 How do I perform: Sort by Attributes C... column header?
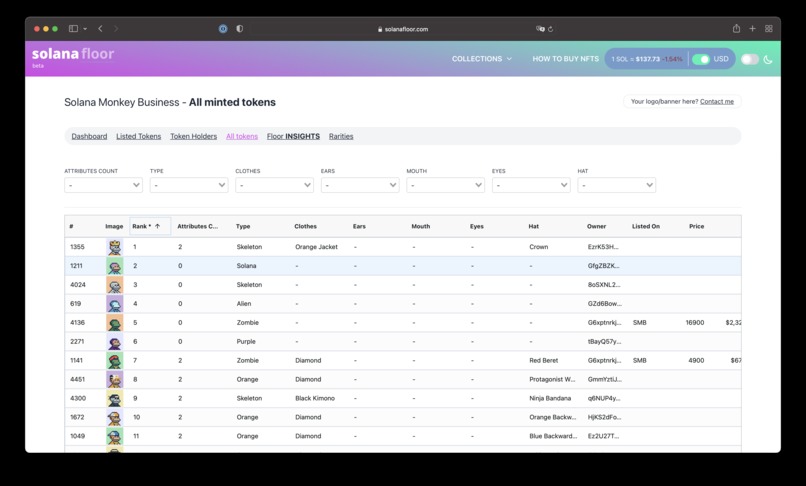click(197, 226)
